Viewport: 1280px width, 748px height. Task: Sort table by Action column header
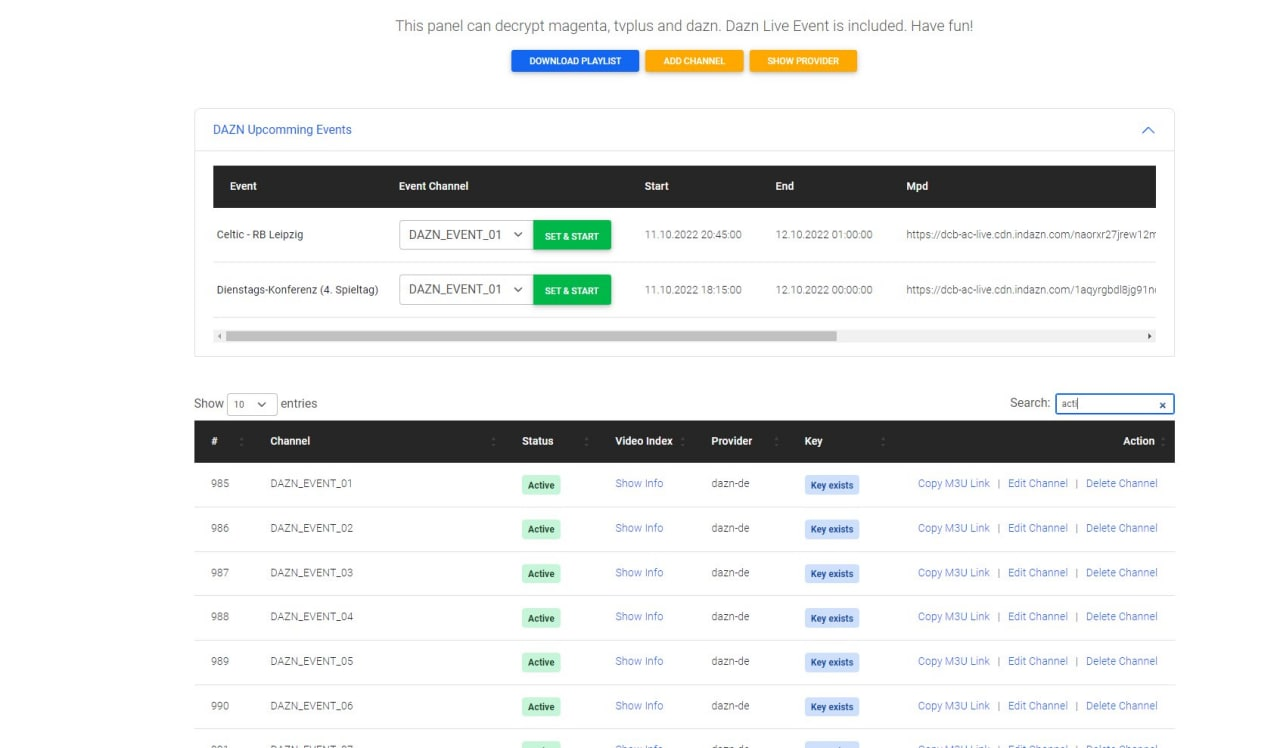(1035, 441)
